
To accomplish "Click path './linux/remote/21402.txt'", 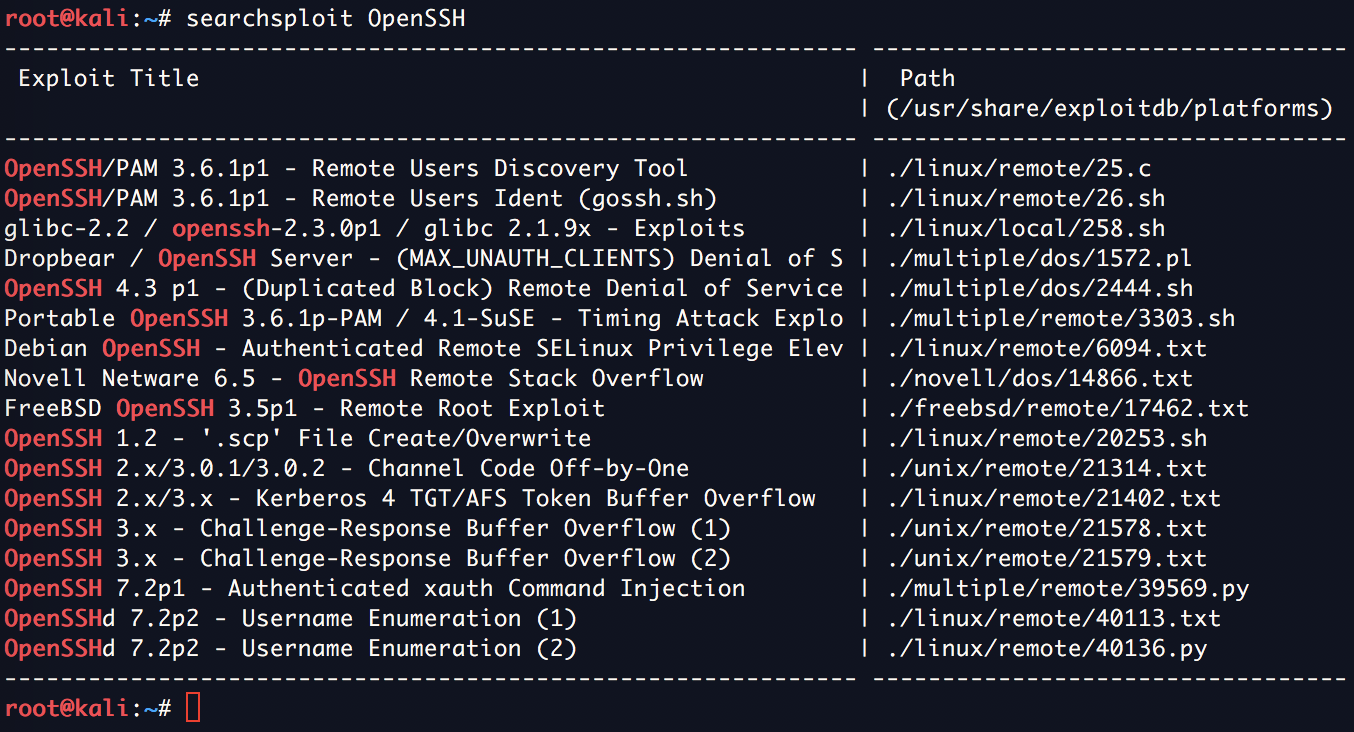I will pyautogui.click(x=1053, y=498).
